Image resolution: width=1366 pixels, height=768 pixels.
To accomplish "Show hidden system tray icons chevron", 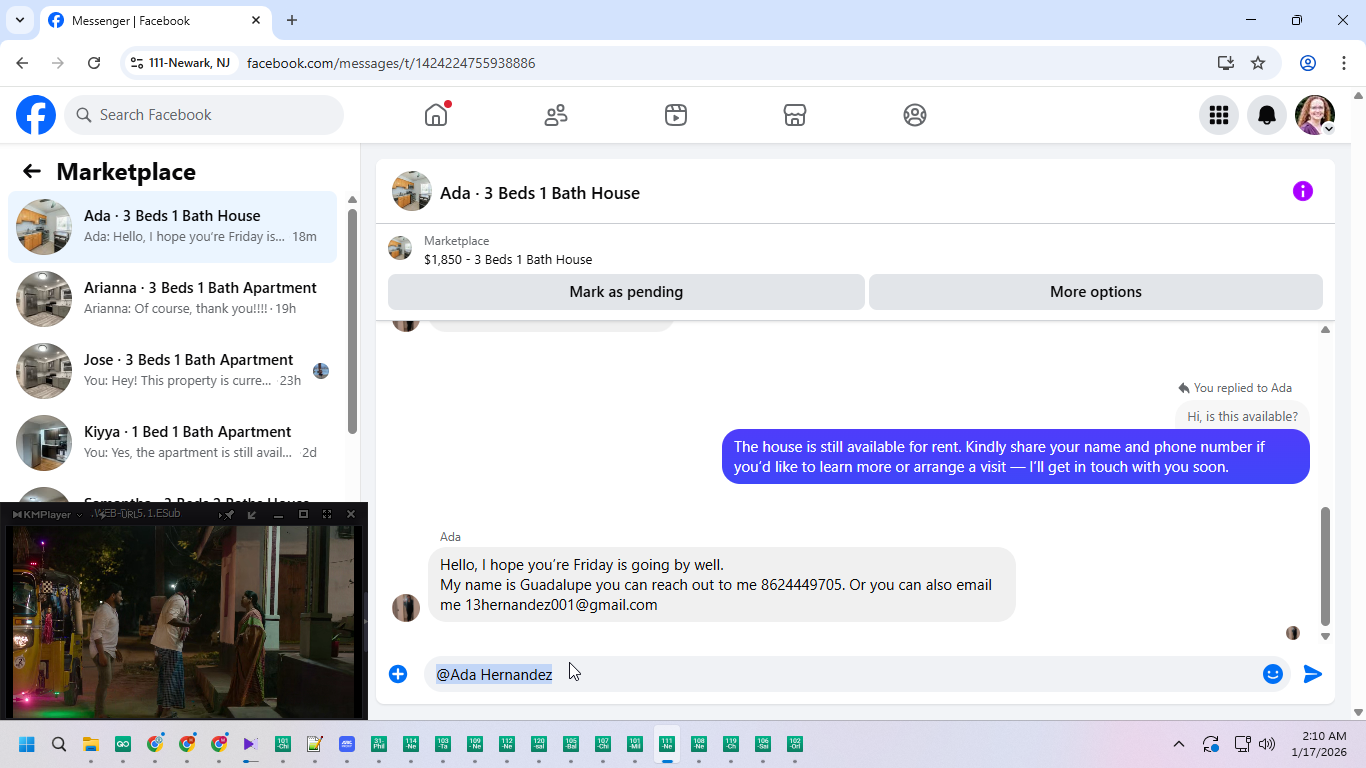I will click(1179, 744).
